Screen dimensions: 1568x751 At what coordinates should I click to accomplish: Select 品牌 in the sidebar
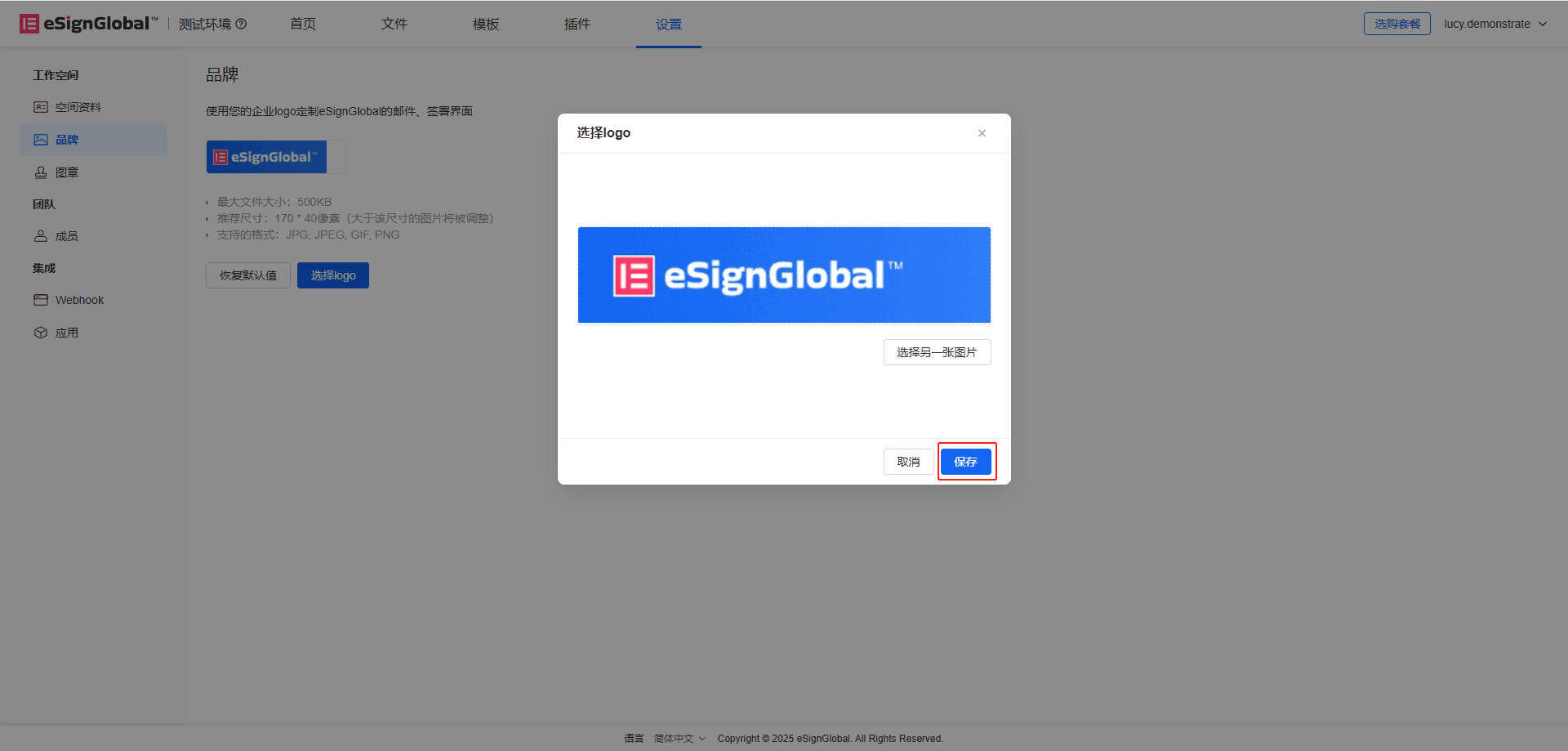pos(93,140)
